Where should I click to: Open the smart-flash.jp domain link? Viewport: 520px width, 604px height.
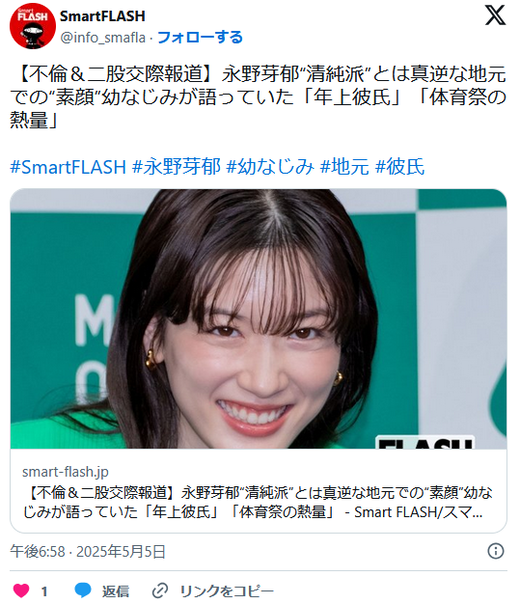65,472
